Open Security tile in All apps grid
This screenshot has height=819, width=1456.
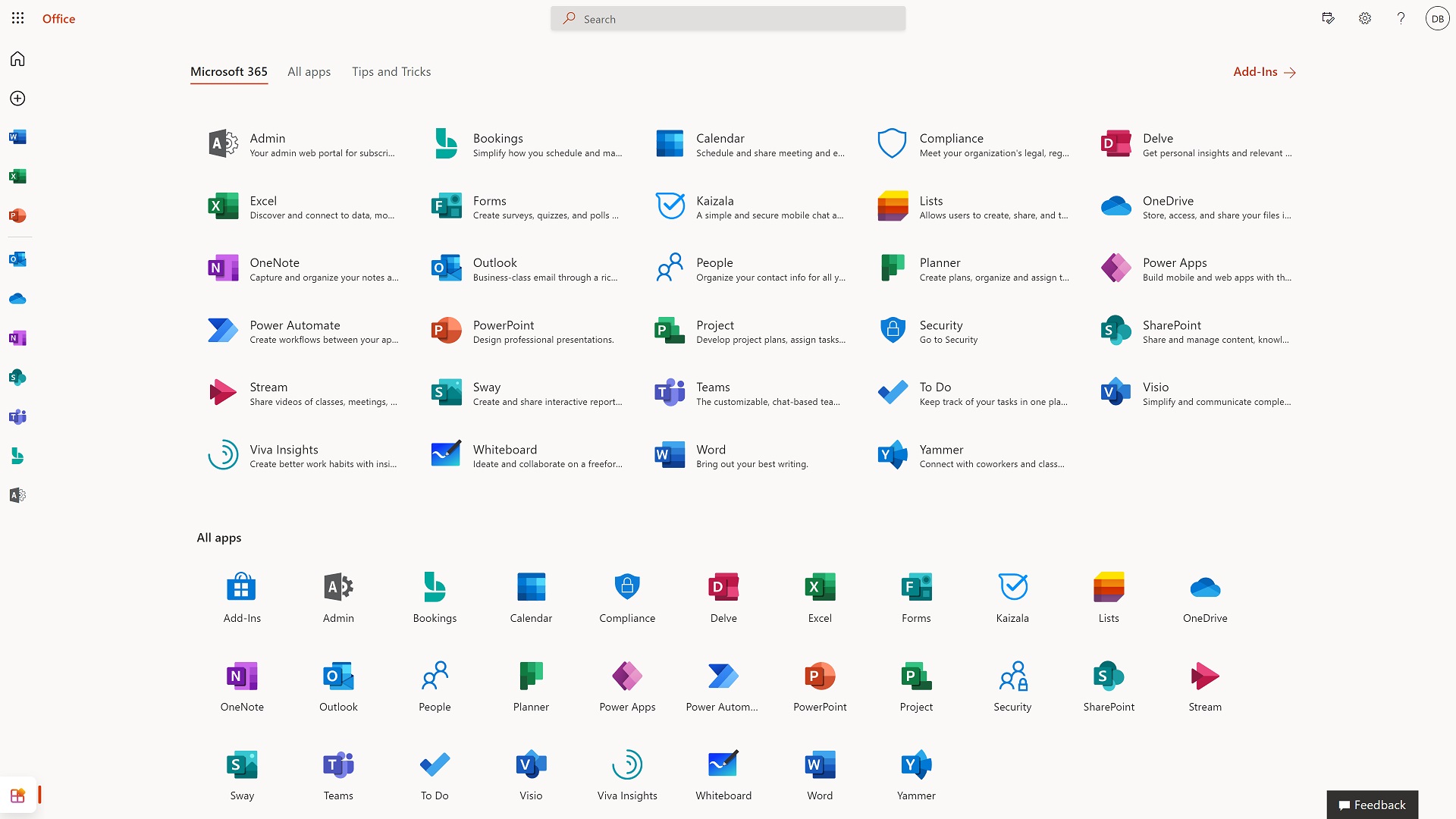pyautogui.click(x=1012, y=687)
